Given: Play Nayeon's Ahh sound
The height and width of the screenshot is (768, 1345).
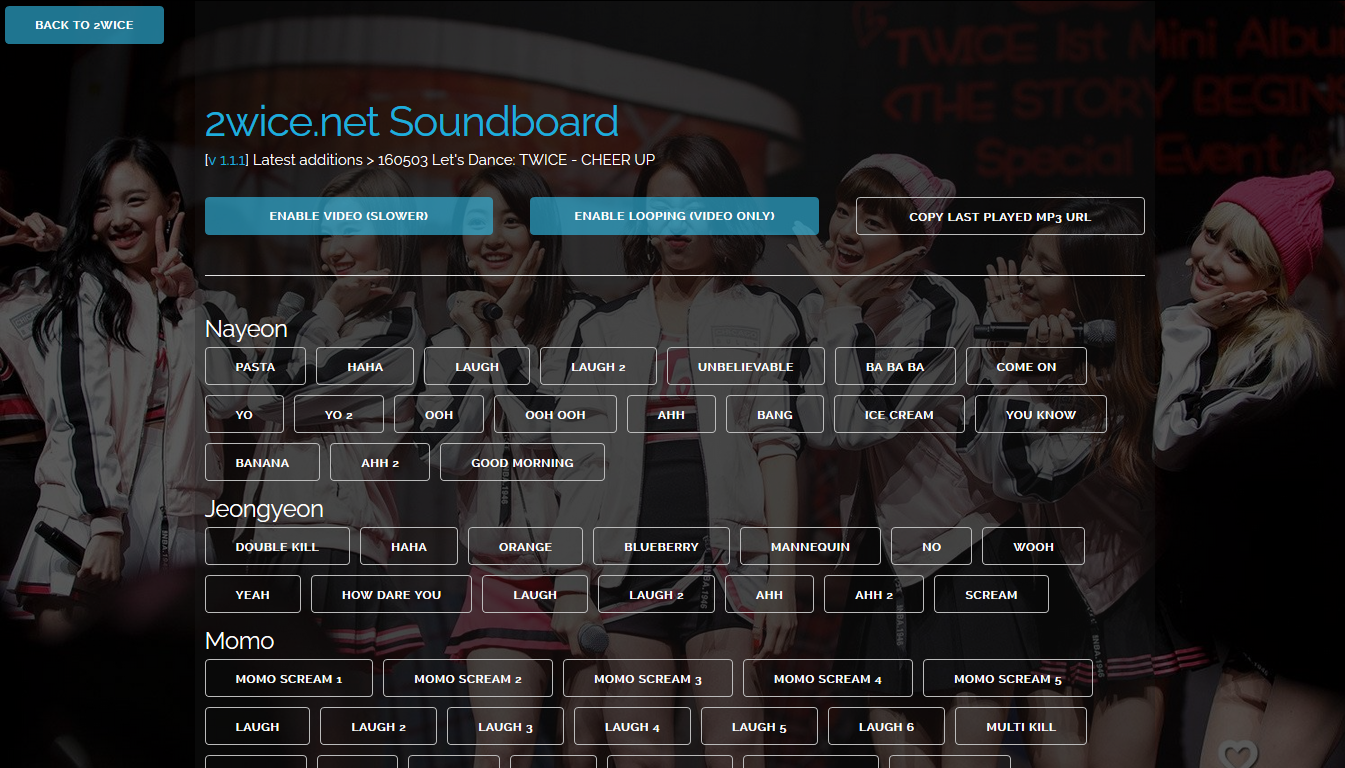Looking at the screenshot, I should pyautogui.click(x=671, y=414).
